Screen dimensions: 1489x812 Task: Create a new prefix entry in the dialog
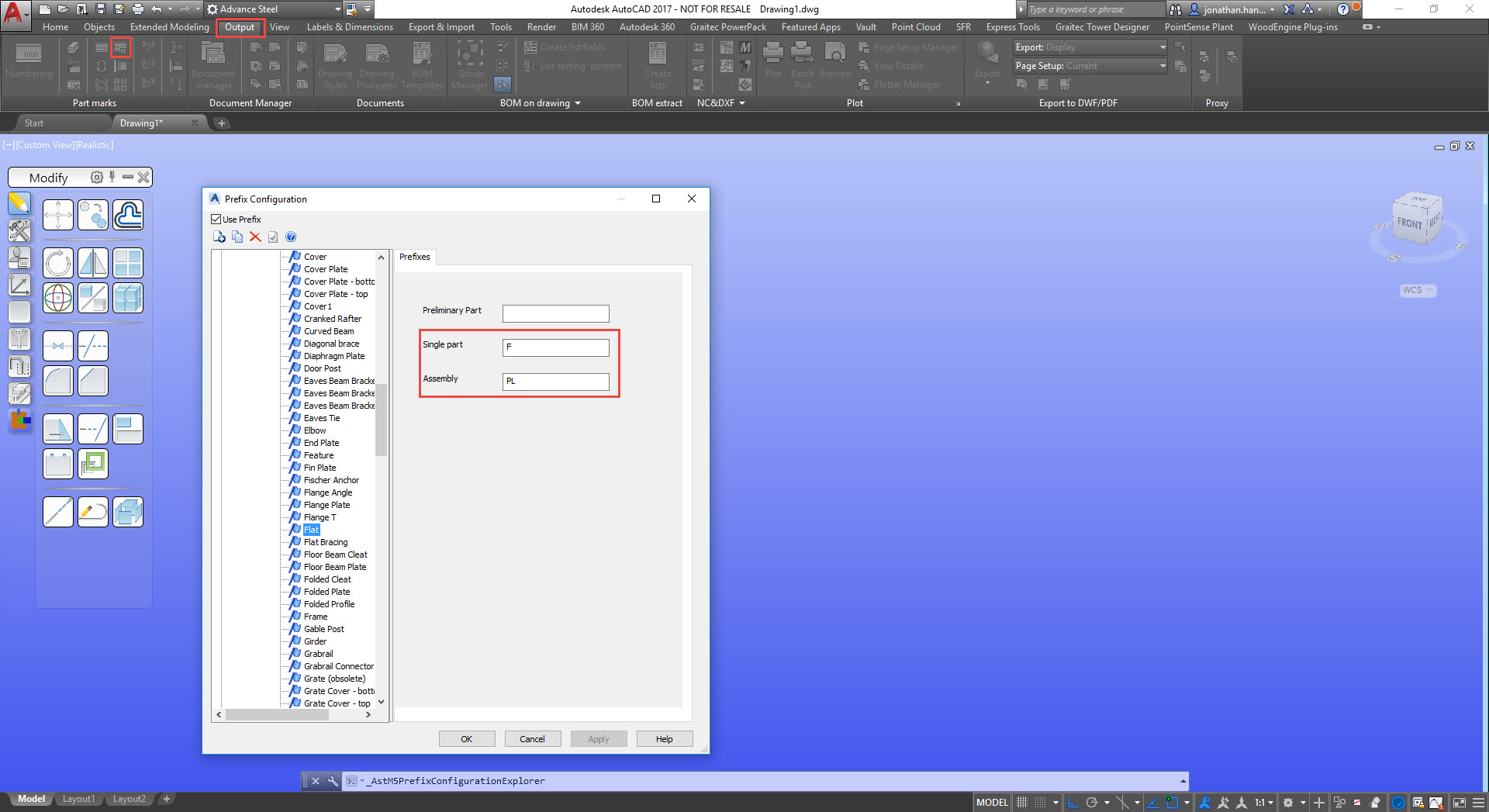click(x=219, y=237)
